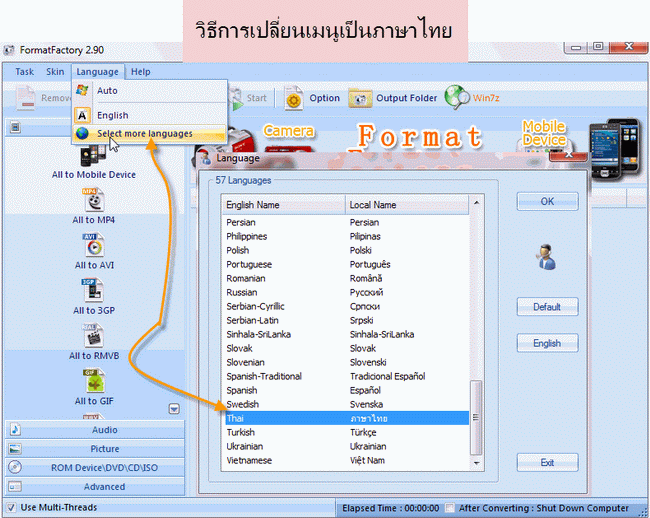
Task: Select the Ukrainian language row
Action: (x=347, y=446)
